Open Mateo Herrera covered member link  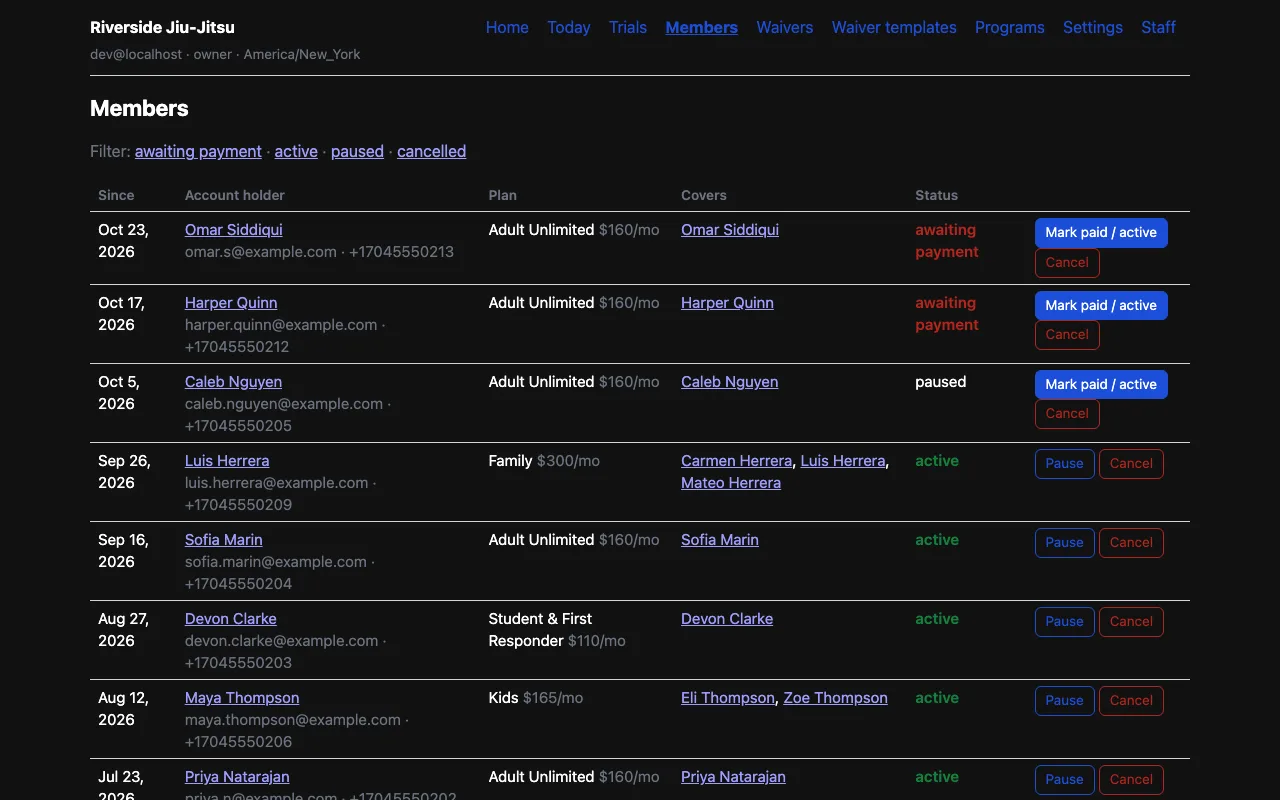coord(731,483)
